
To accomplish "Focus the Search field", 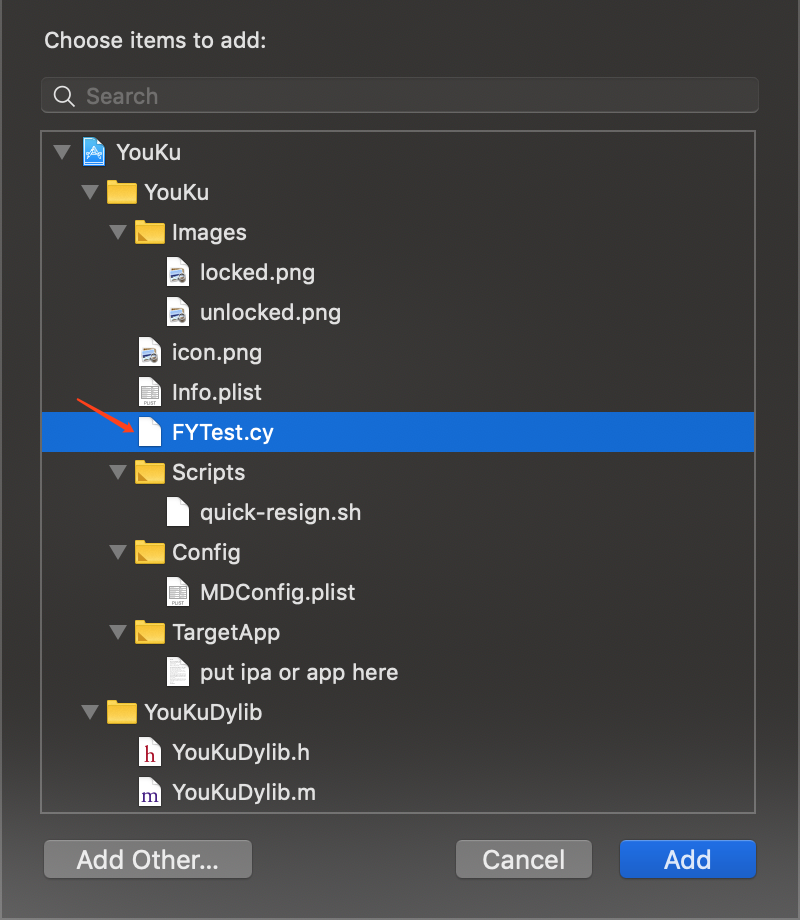I will point(400,96).
